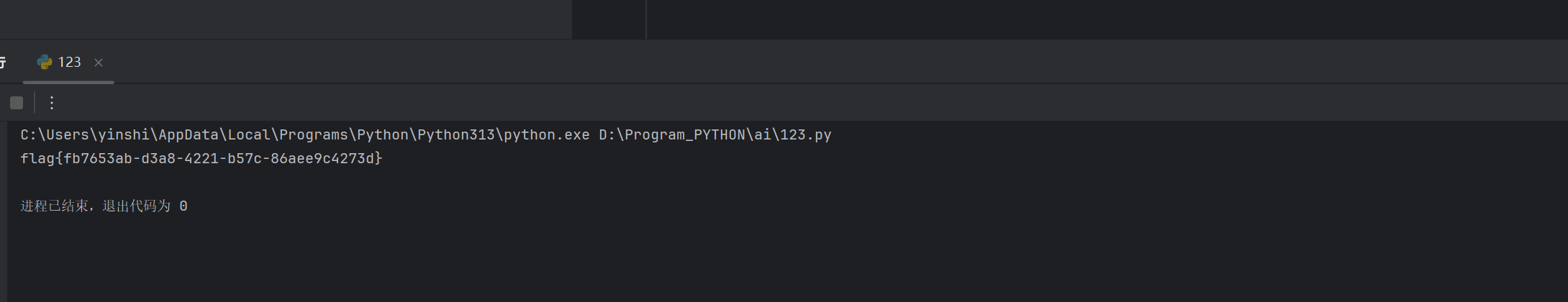Click the horizontal border above the Run tab bar
Image resolution: width=1568 pixels, height=302 pixels.
pyautogui.click(x=784, y=39)
